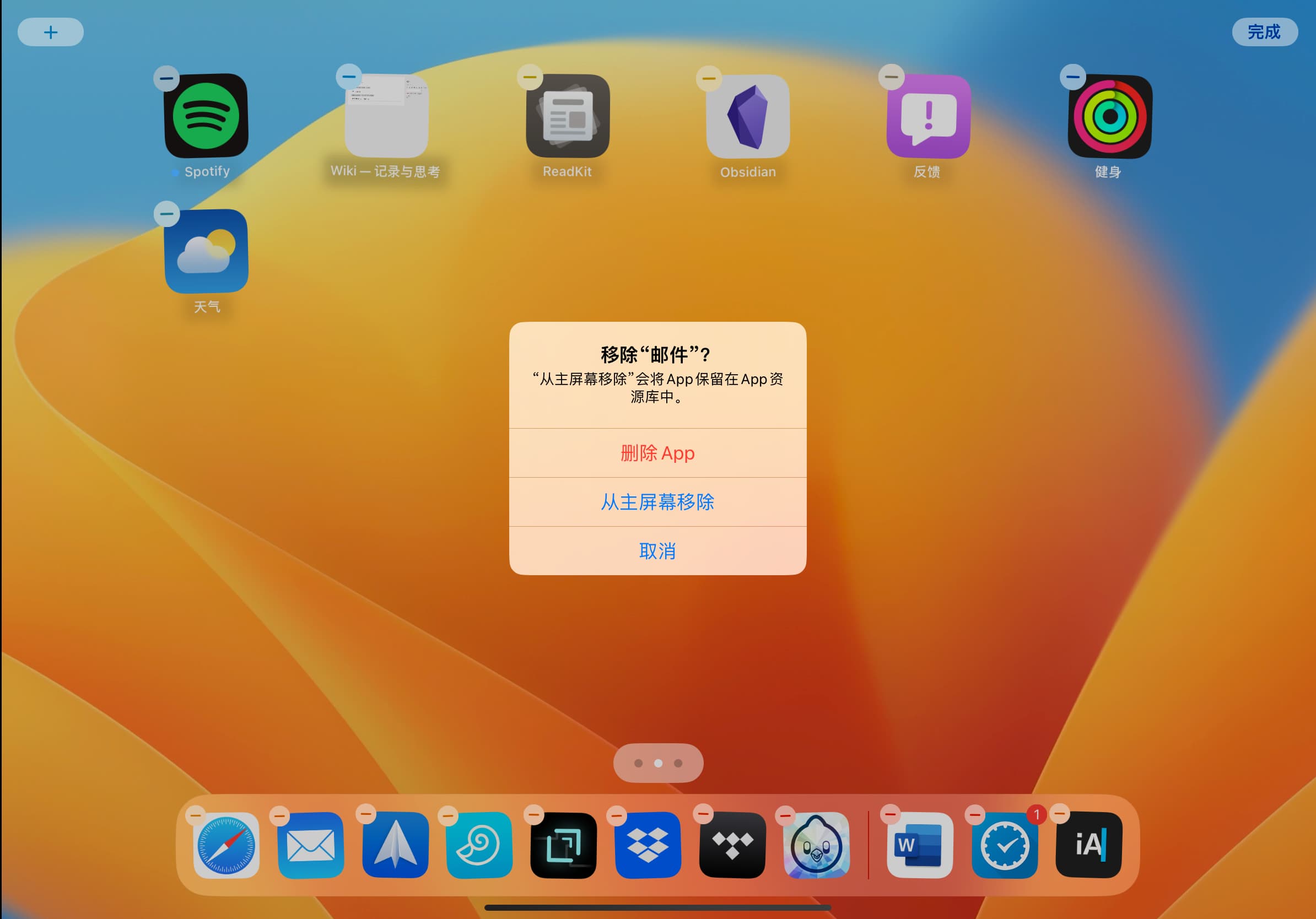Select 从主屏幕移除 in the dialog

point(657,502)
